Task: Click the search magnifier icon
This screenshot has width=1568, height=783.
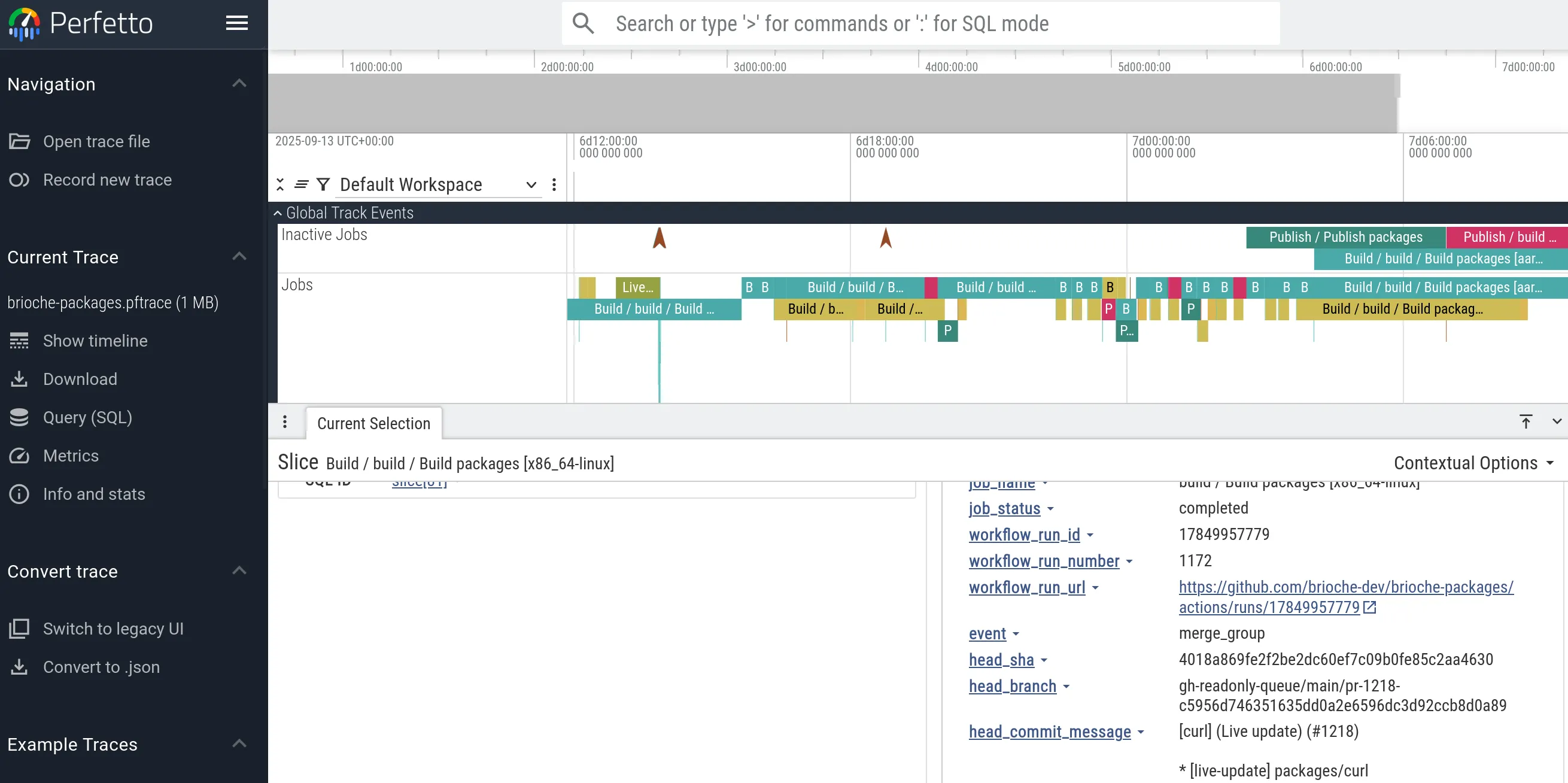Action: point(583,23)
